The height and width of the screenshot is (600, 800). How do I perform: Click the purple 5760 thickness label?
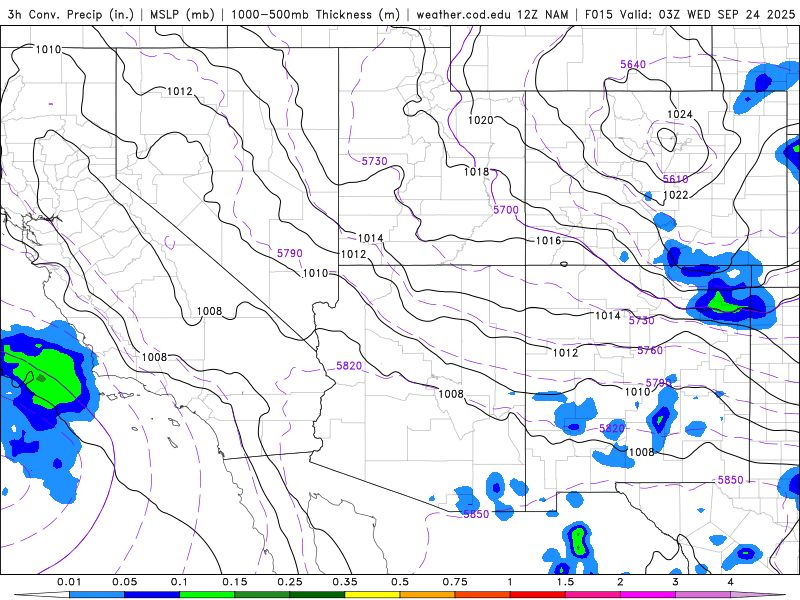(x=649, y=351)
